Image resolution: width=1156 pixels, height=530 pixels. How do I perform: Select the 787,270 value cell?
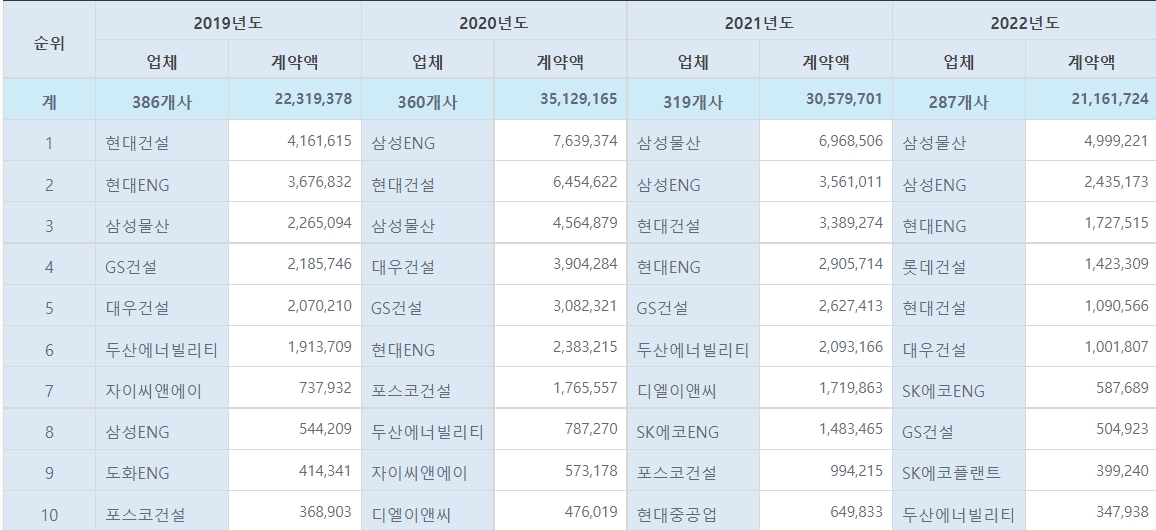click(x=560, y=428)
